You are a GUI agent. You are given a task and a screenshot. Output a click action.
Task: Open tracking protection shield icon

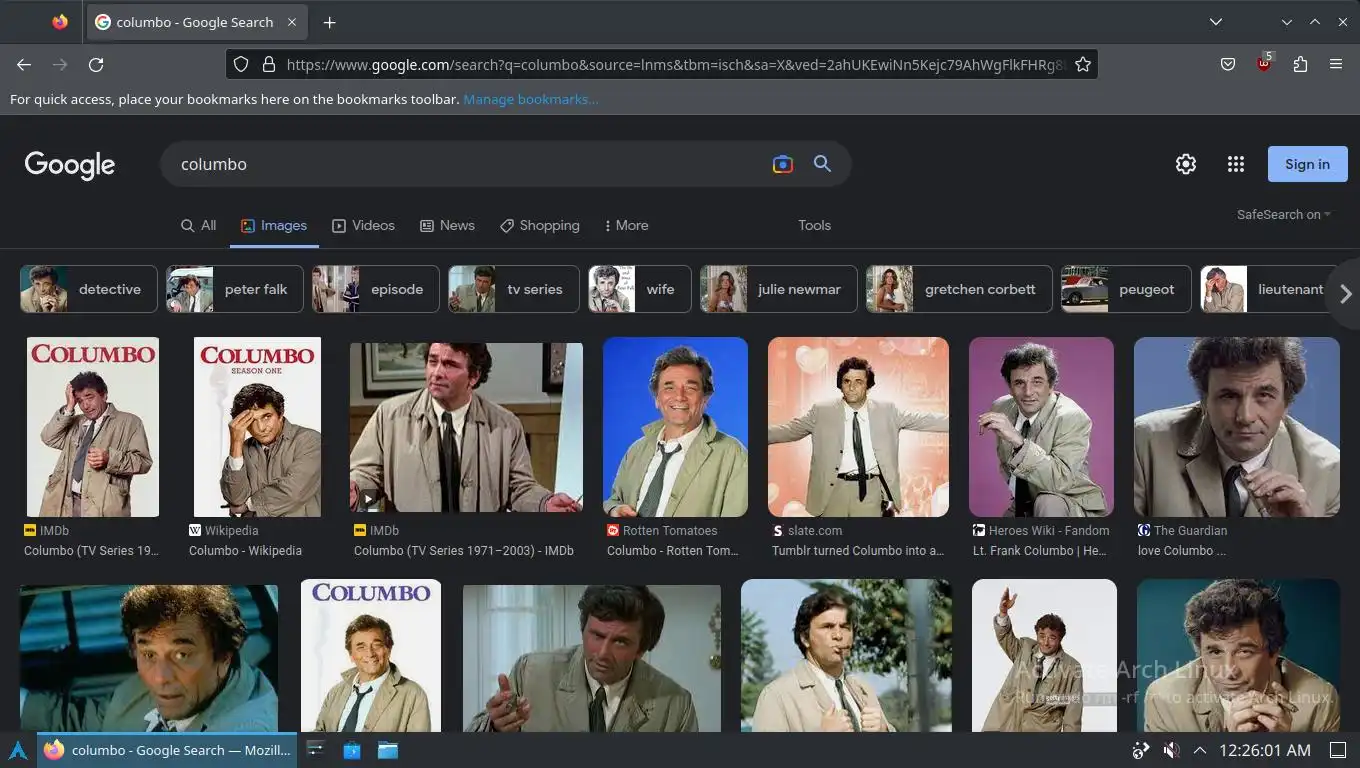pyautogui.click(x=240, y=64)
